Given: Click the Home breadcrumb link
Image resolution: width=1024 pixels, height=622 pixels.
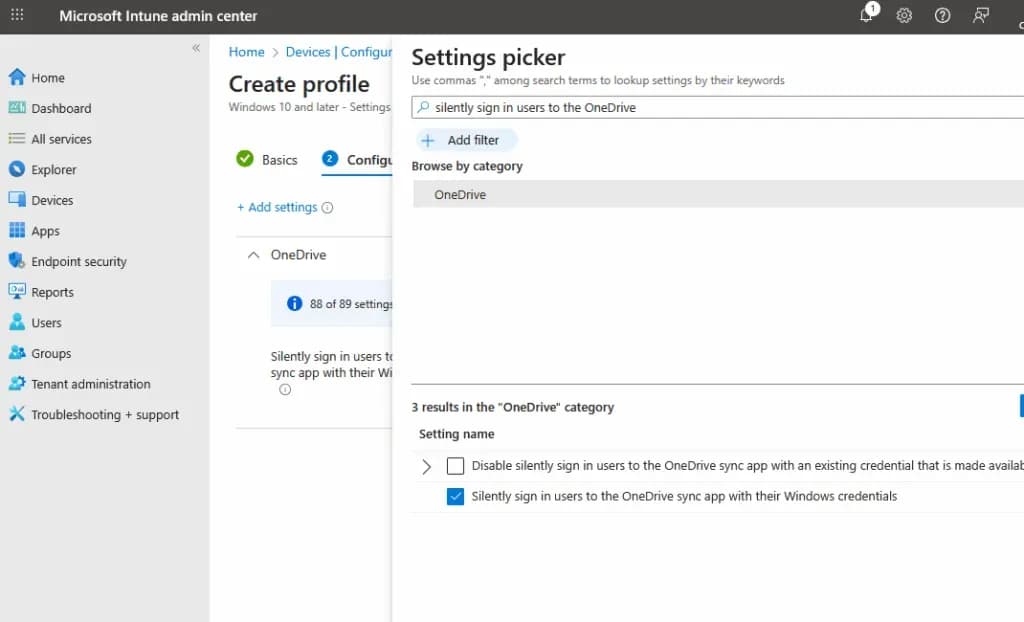Looking at the screenshot, I should click(x=246, y=51).
